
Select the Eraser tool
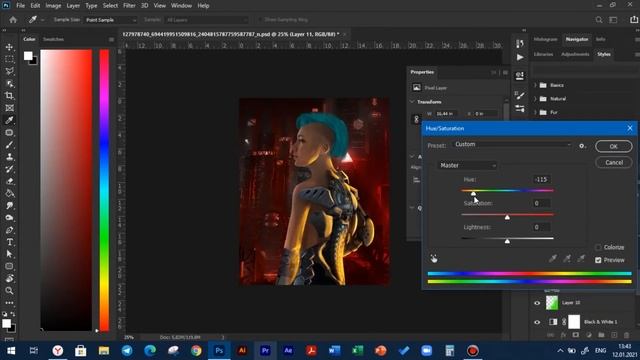pos(9,181)
